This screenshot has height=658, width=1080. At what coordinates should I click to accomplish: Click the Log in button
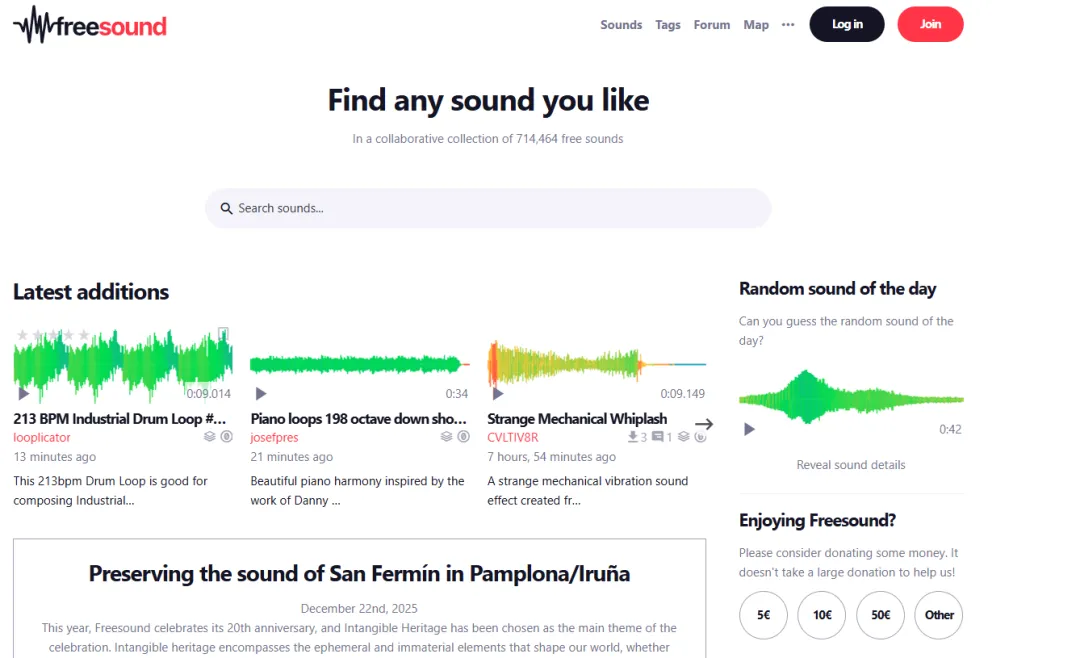point(847,24)
